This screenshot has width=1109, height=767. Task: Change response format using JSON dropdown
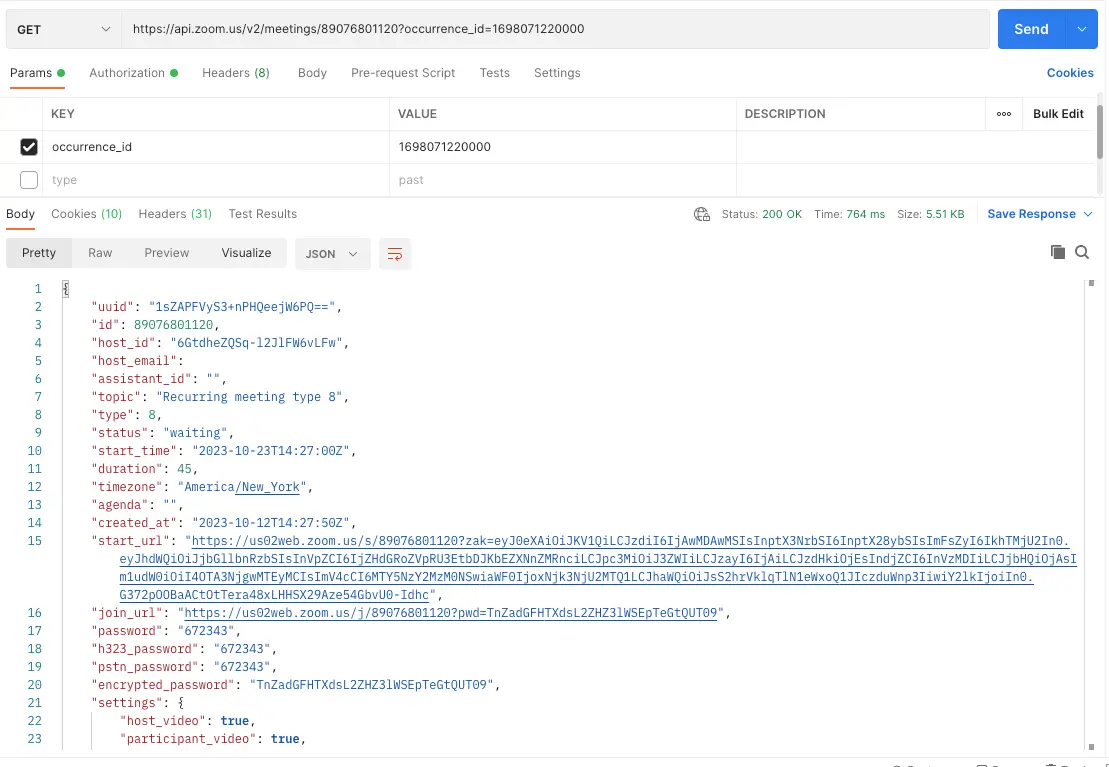(331, 253)
